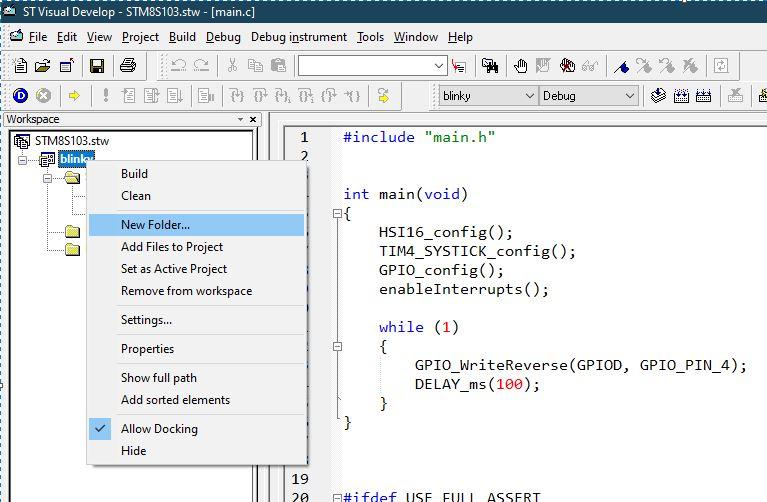Remove all breakpoints with crossed-out hand icon

pos(567,66)
